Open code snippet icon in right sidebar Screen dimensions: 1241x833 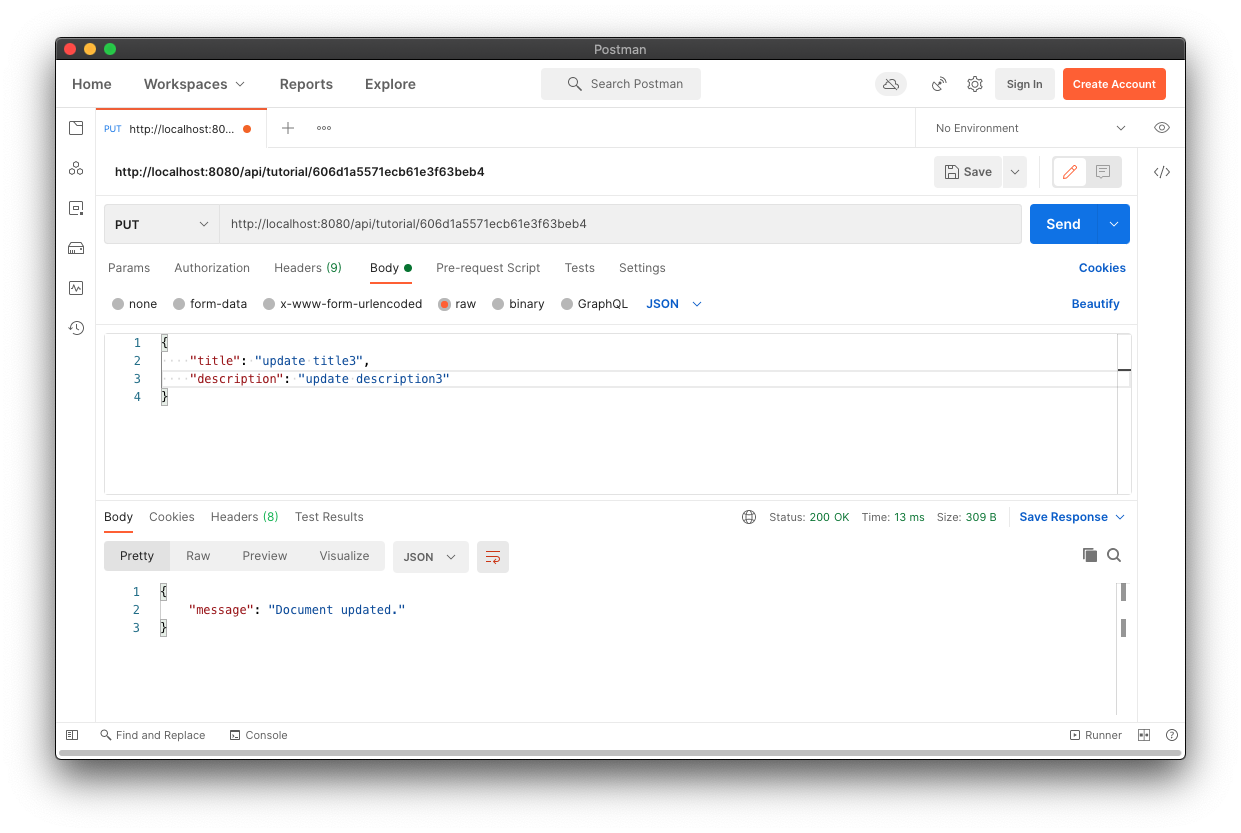pyautogui.click(x=1161, y=172)
